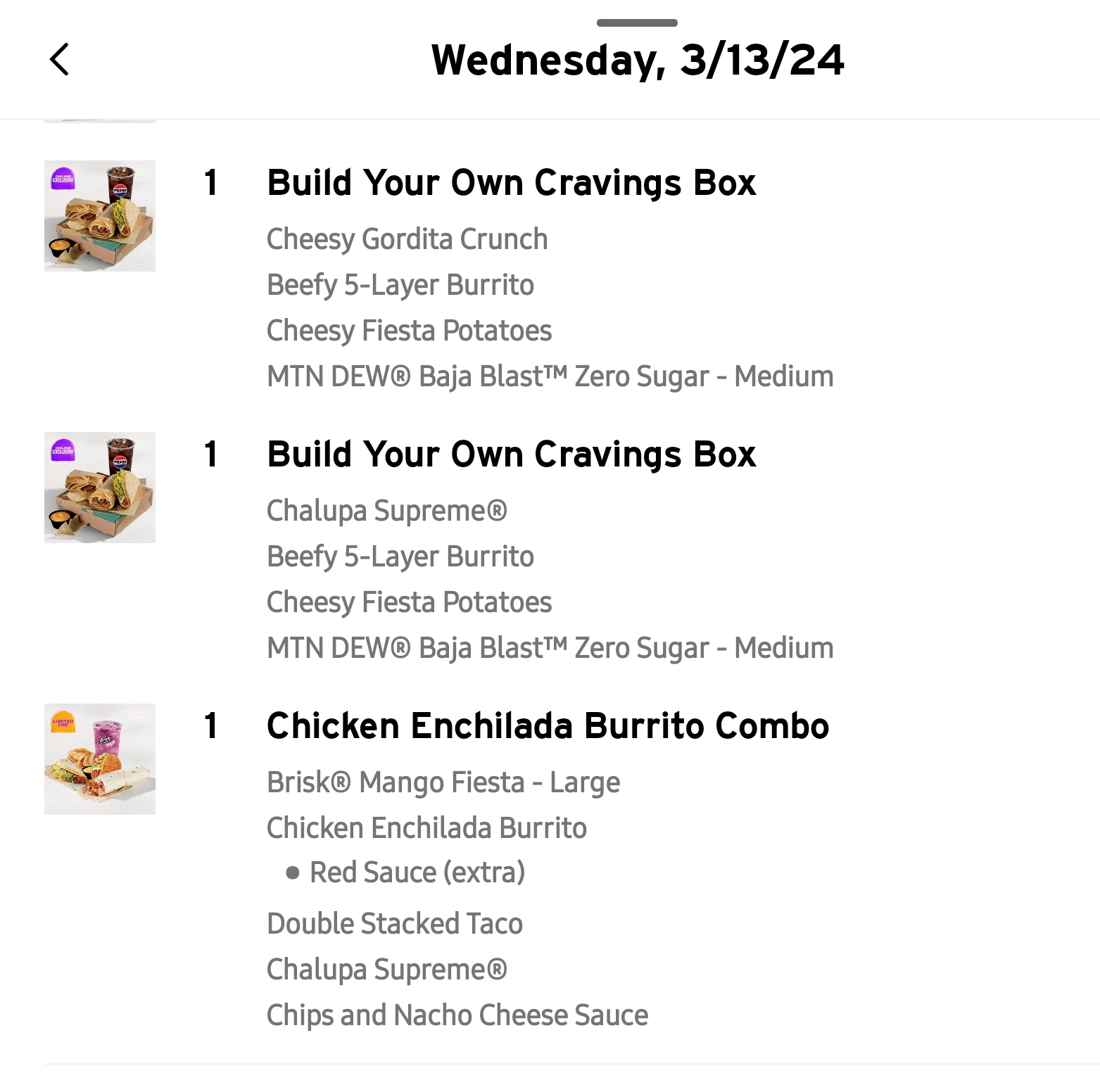Image resolution: width=1100 pixels, height=1092 pixels.
Task: Tap first Build Your Own Cravings Box title
Action: (511, 184)
